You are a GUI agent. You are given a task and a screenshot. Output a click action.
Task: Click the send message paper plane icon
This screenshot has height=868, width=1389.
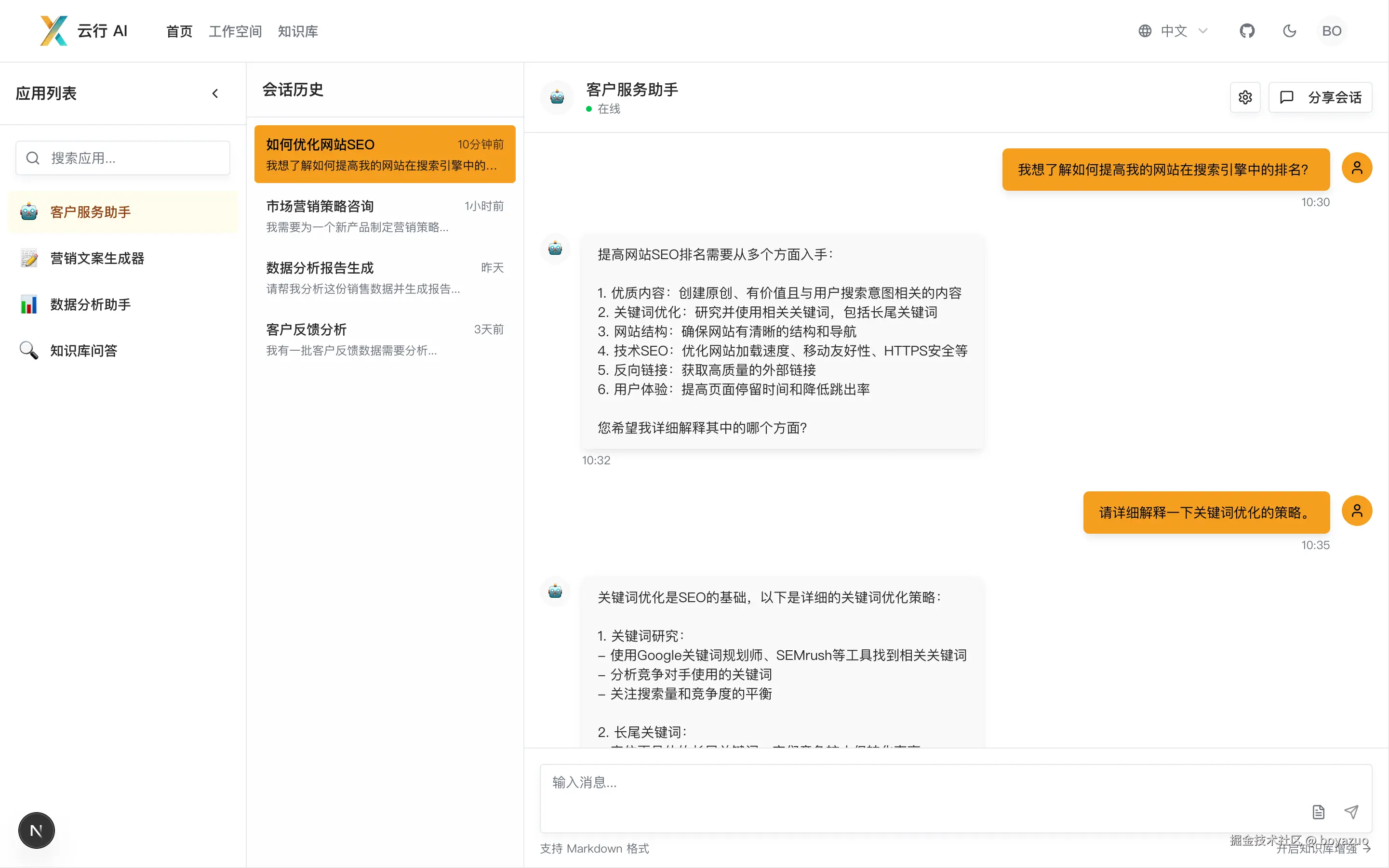(1351, 811)
